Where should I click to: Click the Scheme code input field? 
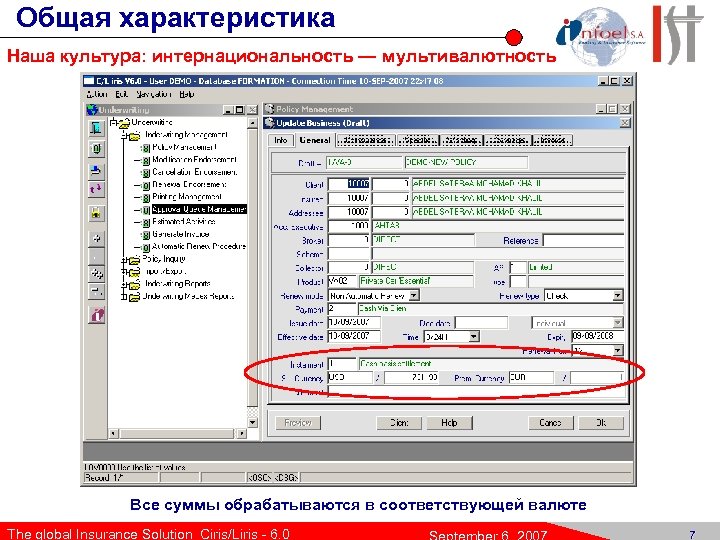(x=349, y=254)
